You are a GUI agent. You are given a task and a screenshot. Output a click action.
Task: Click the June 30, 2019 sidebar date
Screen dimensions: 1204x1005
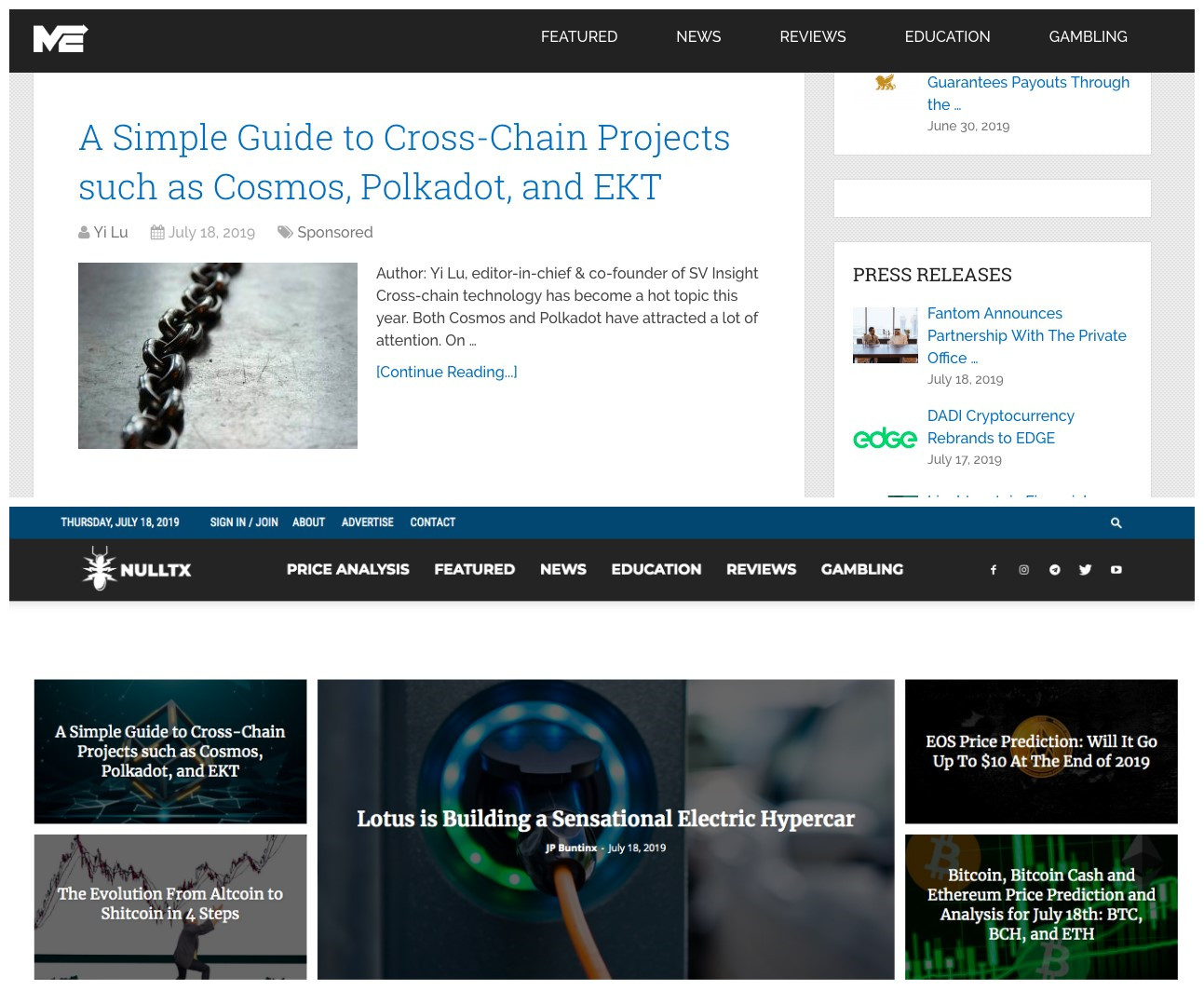968,127
